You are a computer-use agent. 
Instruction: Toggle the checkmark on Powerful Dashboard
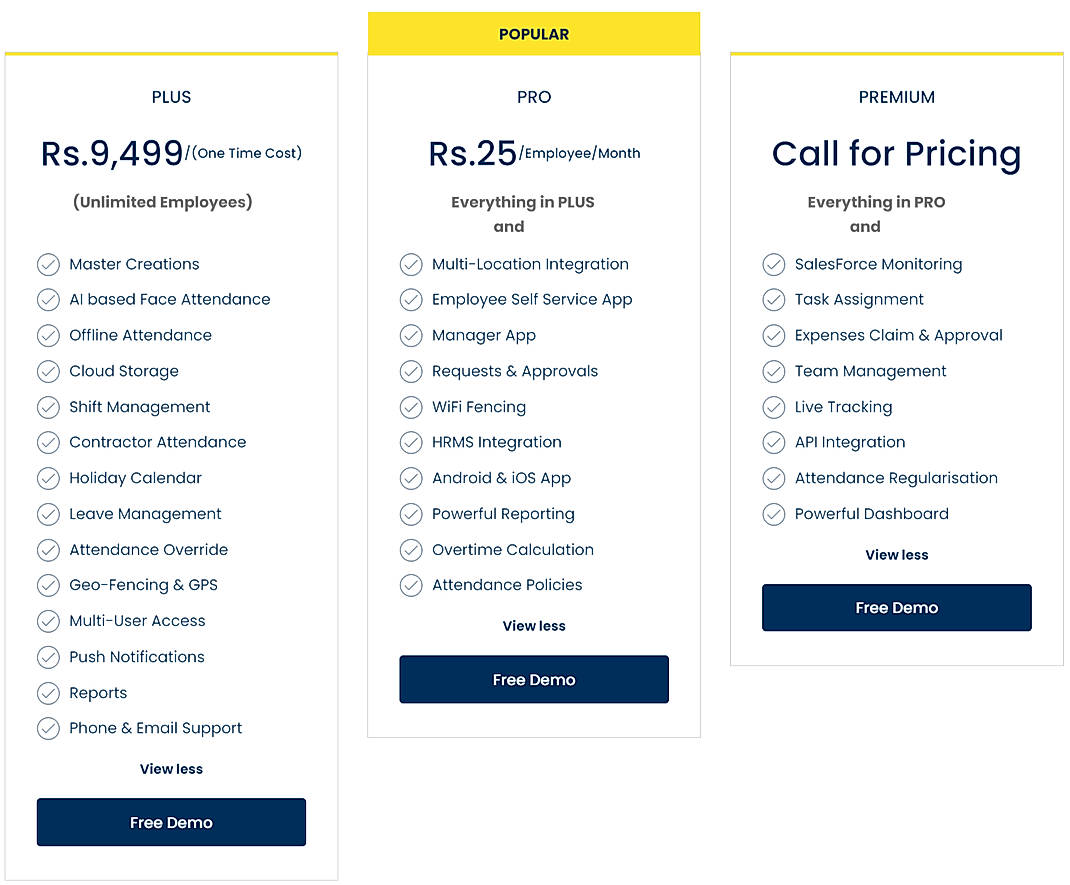click(774, 514)
